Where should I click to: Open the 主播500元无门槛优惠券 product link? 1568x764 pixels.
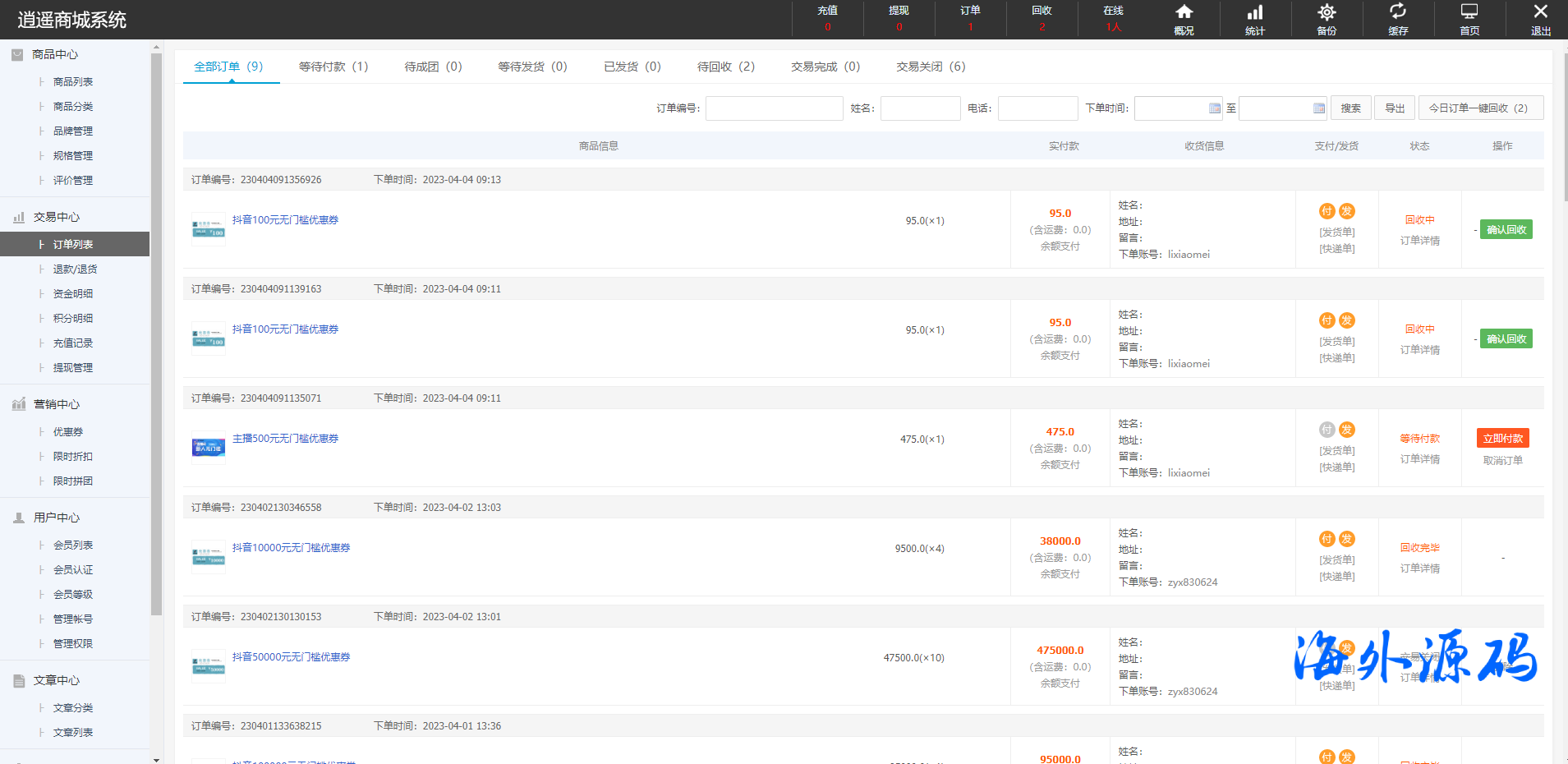285,439
